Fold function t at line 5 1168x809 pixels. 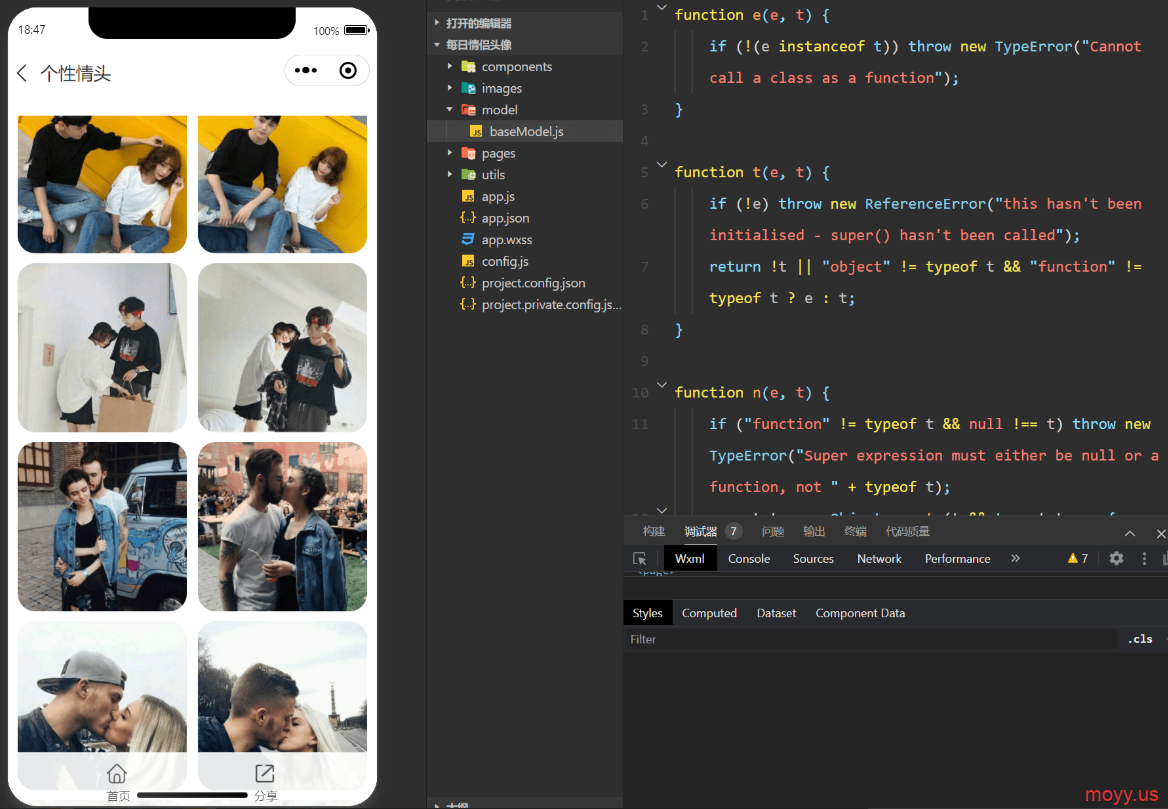coord(661,165)
